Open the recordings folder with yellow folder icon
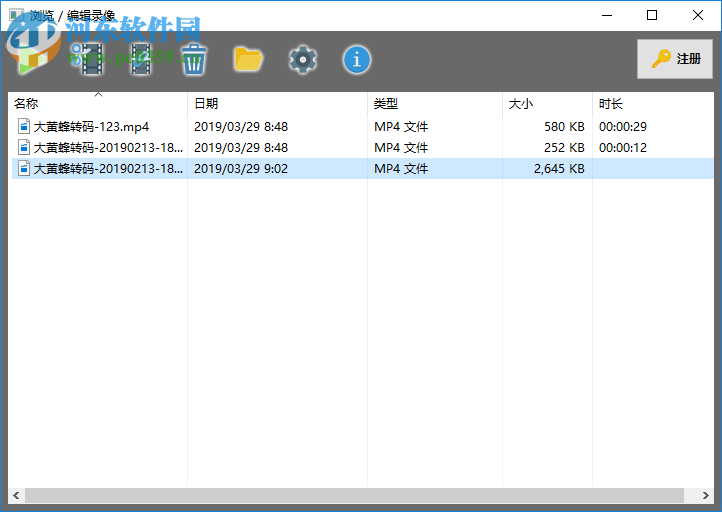Screen dimensions: 722x512 pyautogui.click(x=249, y=59)
